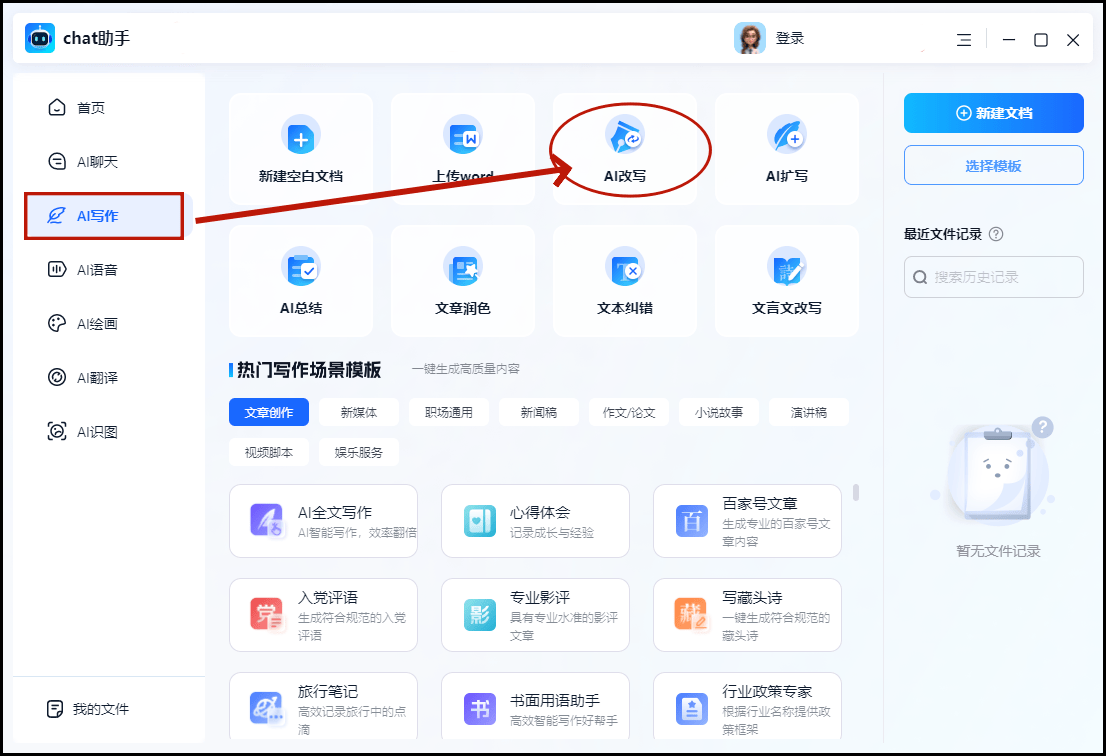The height and width of the screenshot is (756, 1106).
Task: Open the AI全文写作 template card
Action: (323, 521)
